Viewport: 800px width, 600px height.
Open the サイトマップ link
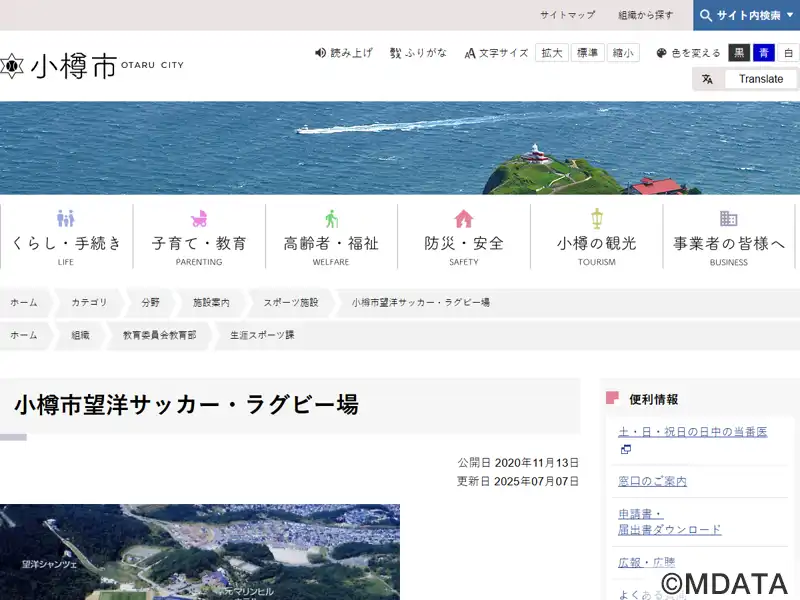568,15
